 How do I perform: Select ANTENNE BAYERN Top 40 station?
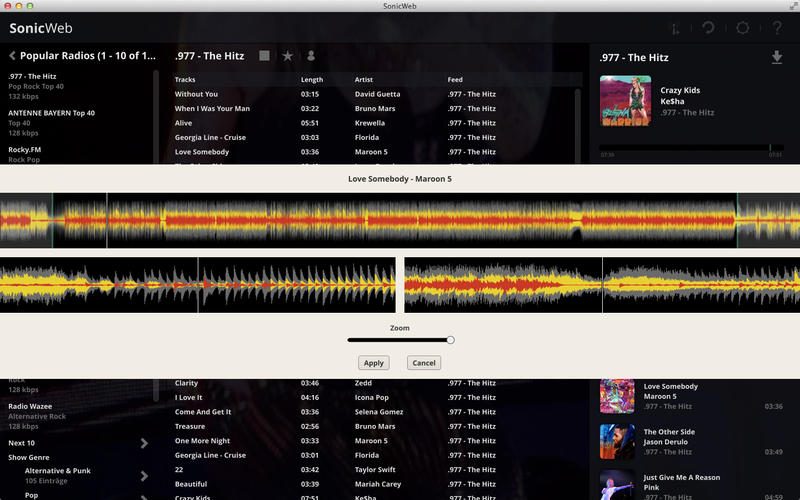coord(51,113)
